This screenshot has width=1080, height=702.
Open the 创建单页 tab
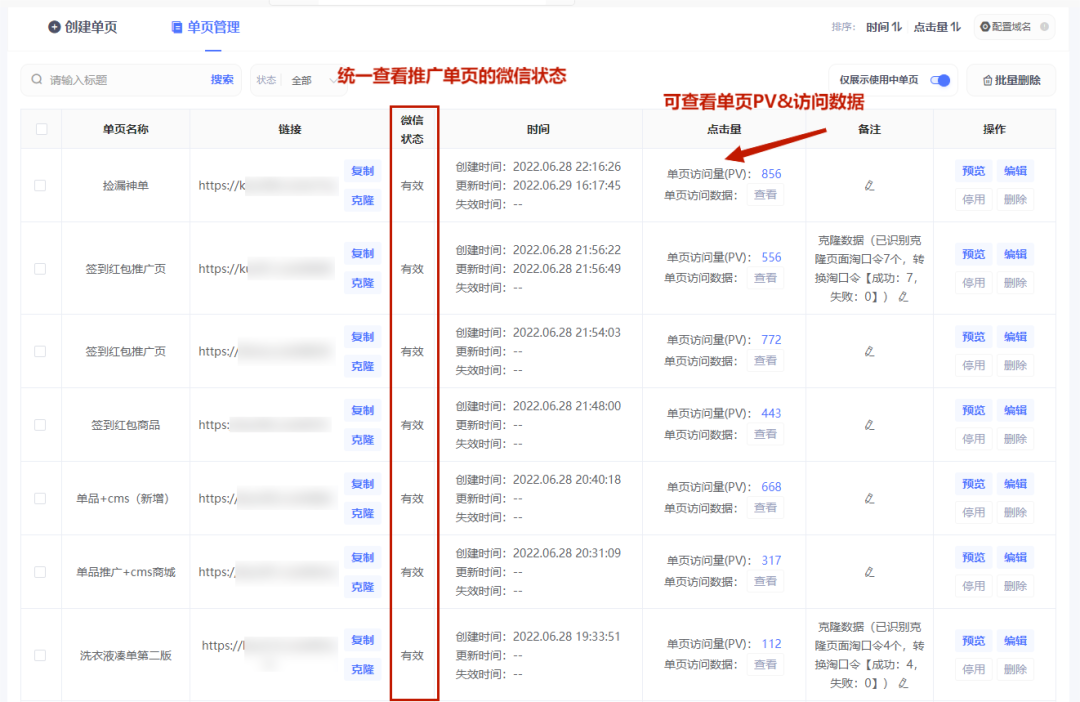(83, 27)
